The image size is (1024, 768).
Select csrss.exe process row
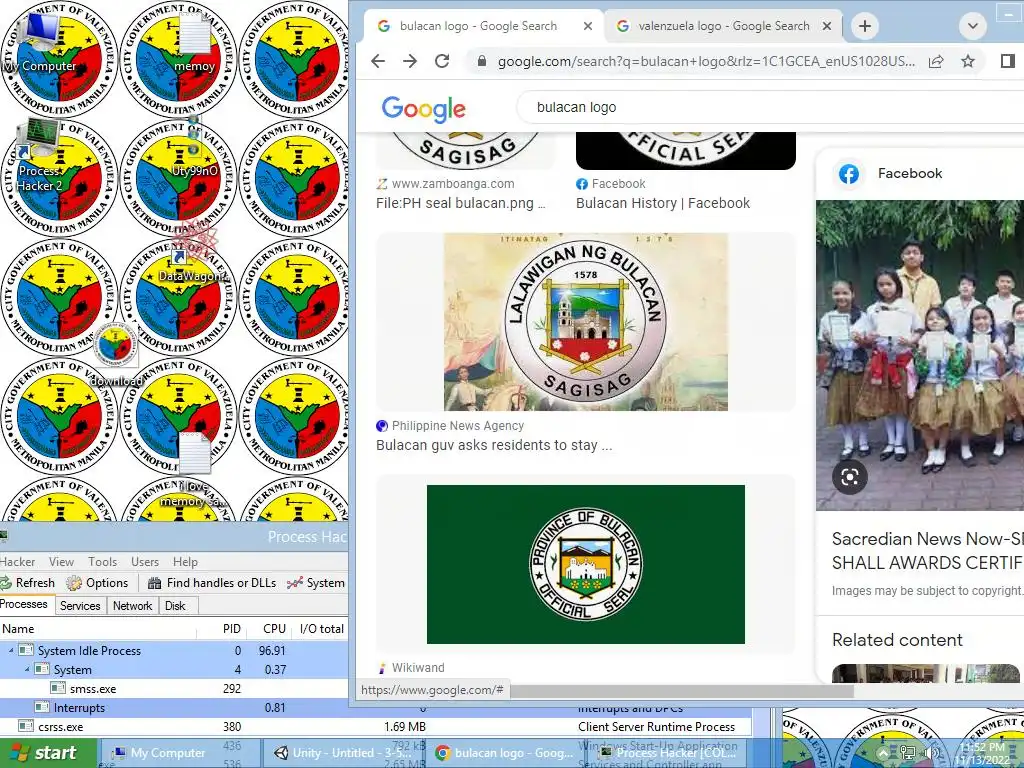[376, 726]
